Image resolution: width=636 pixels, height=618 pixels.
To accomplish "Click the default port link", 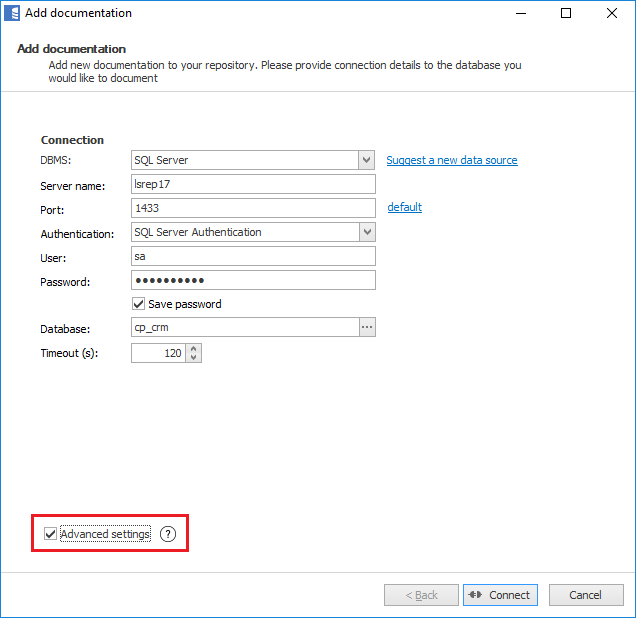I will [x=405, y=207].
